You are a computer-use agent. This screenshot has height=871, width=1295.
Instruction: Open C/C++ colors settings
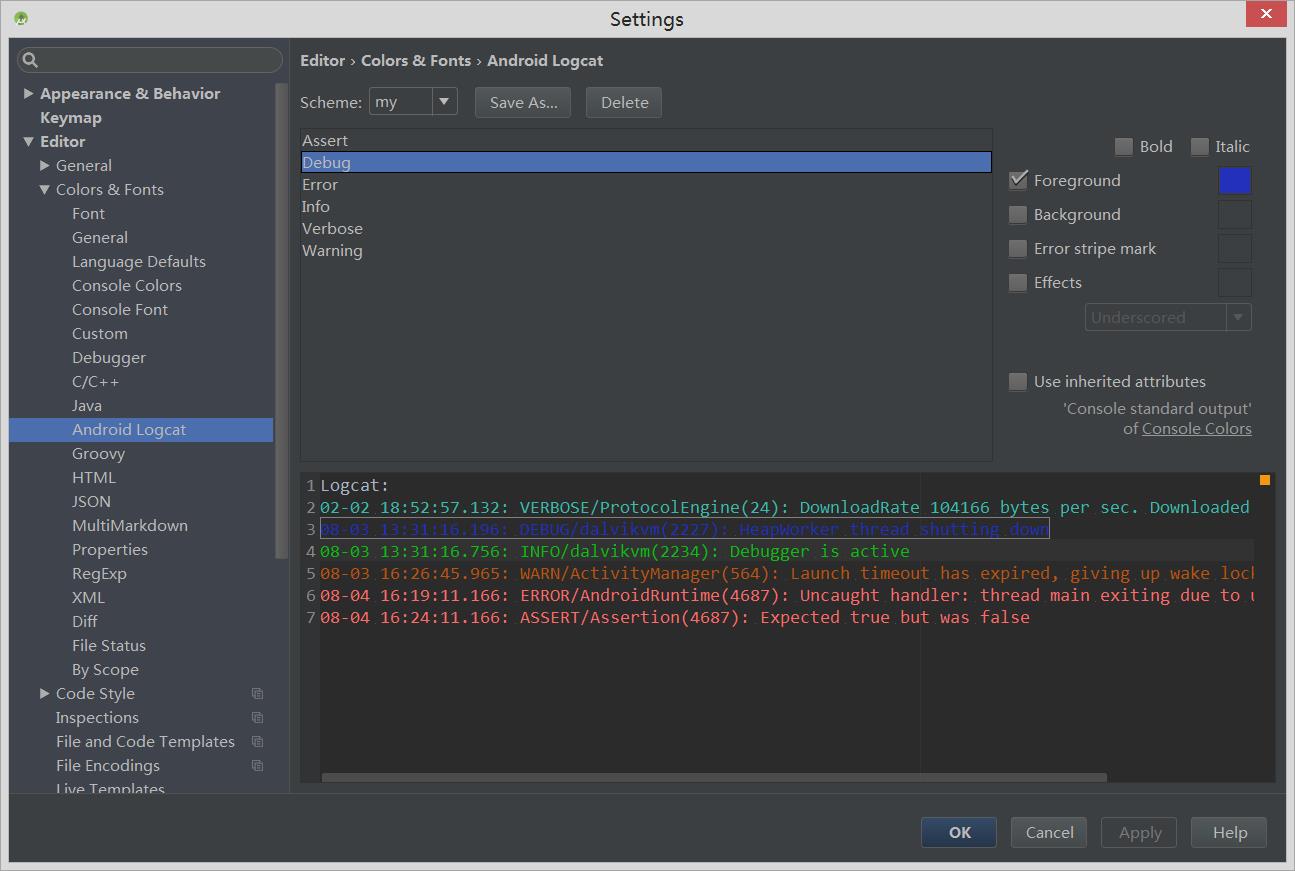(96, 381)
